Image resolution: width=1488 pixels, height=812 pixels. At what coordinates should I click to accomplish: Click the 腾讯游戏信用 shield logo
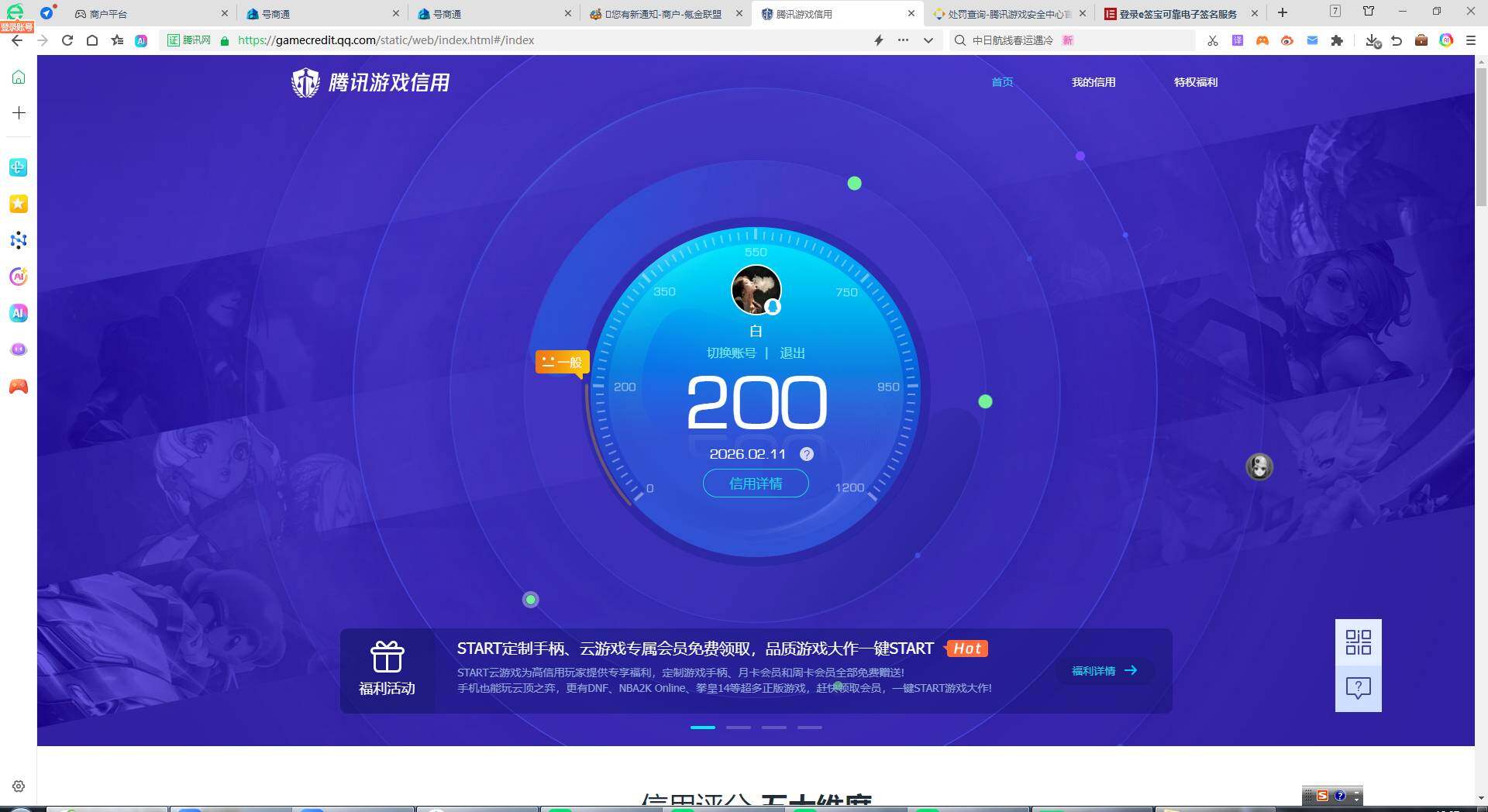[305, 81]
